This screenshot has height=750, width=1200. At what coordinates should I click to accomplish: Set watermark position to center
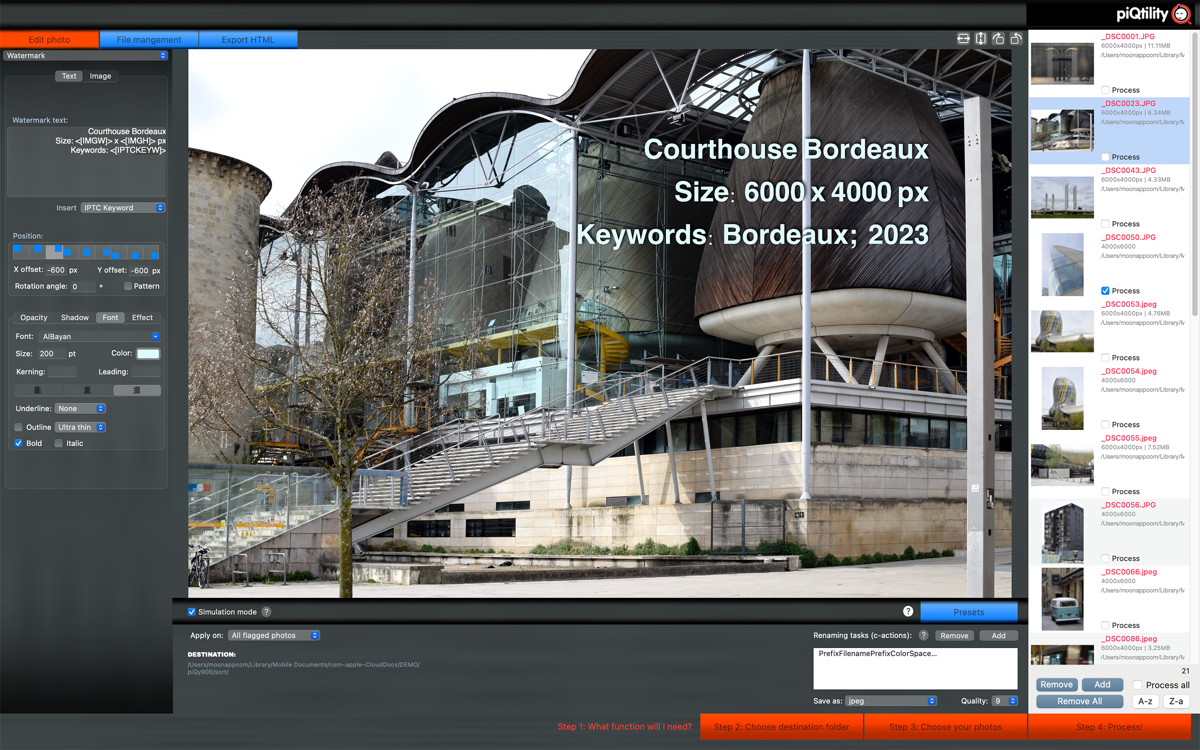87,252
